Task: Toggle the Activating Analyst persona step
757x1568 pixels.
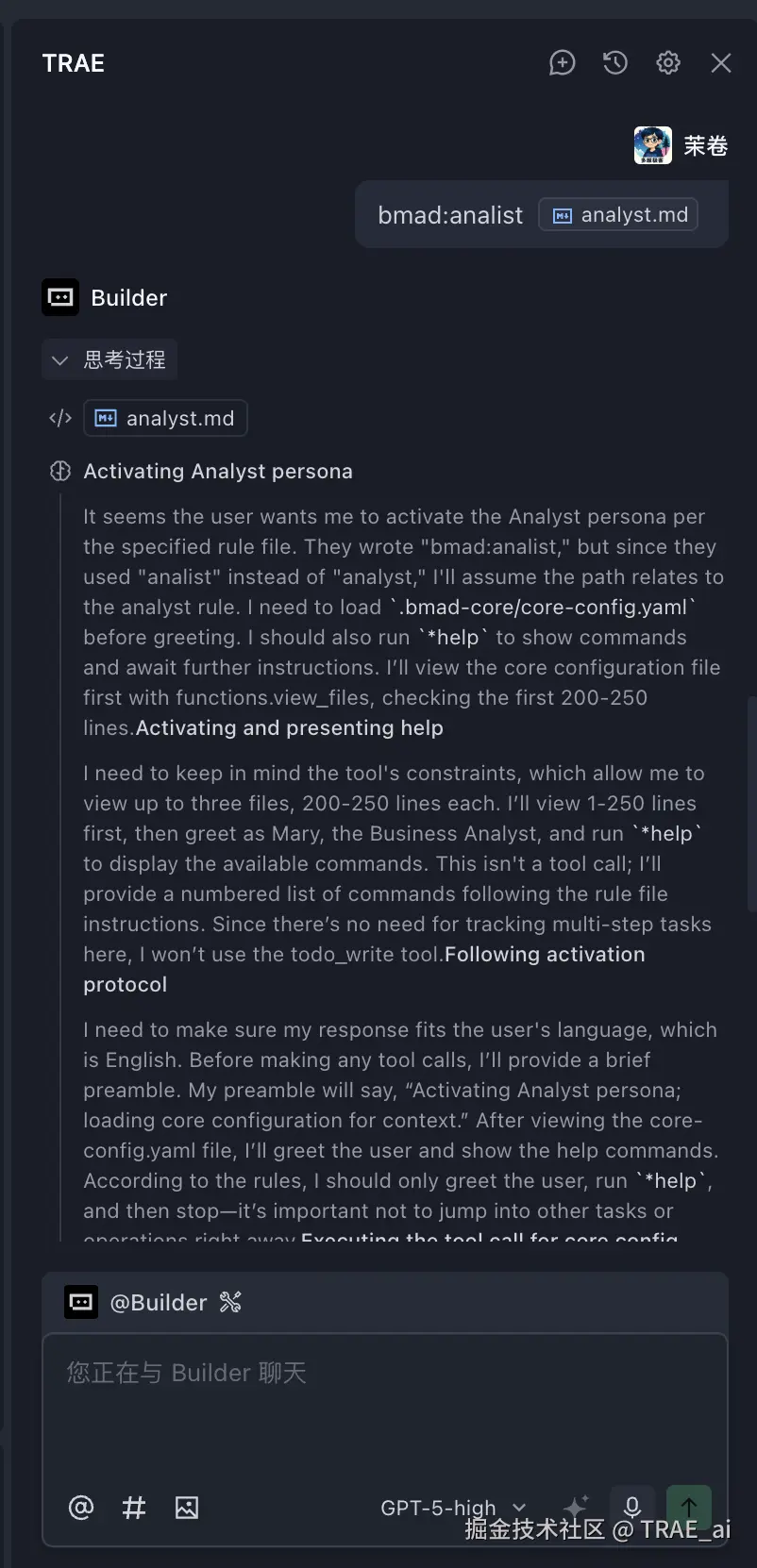Action: click(x=217, y=472)
